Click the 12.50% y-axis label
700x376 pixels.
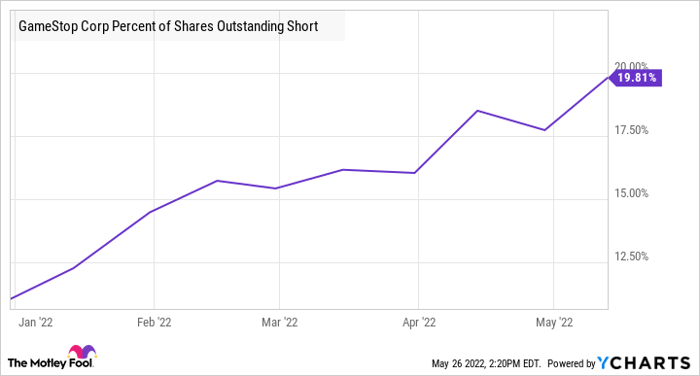click(x=631, y=256)
